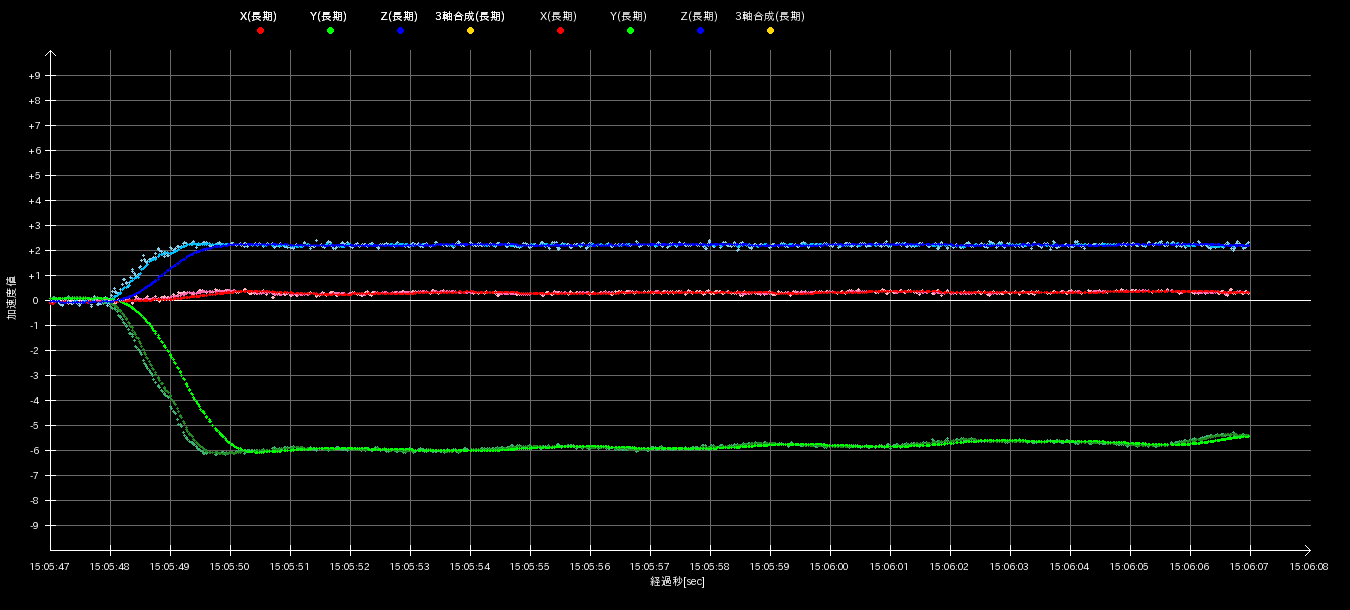Click the yellow dot under the left bold 3軸合成(長期) legend
1350x610 pixels.
[x=470, y=31]
